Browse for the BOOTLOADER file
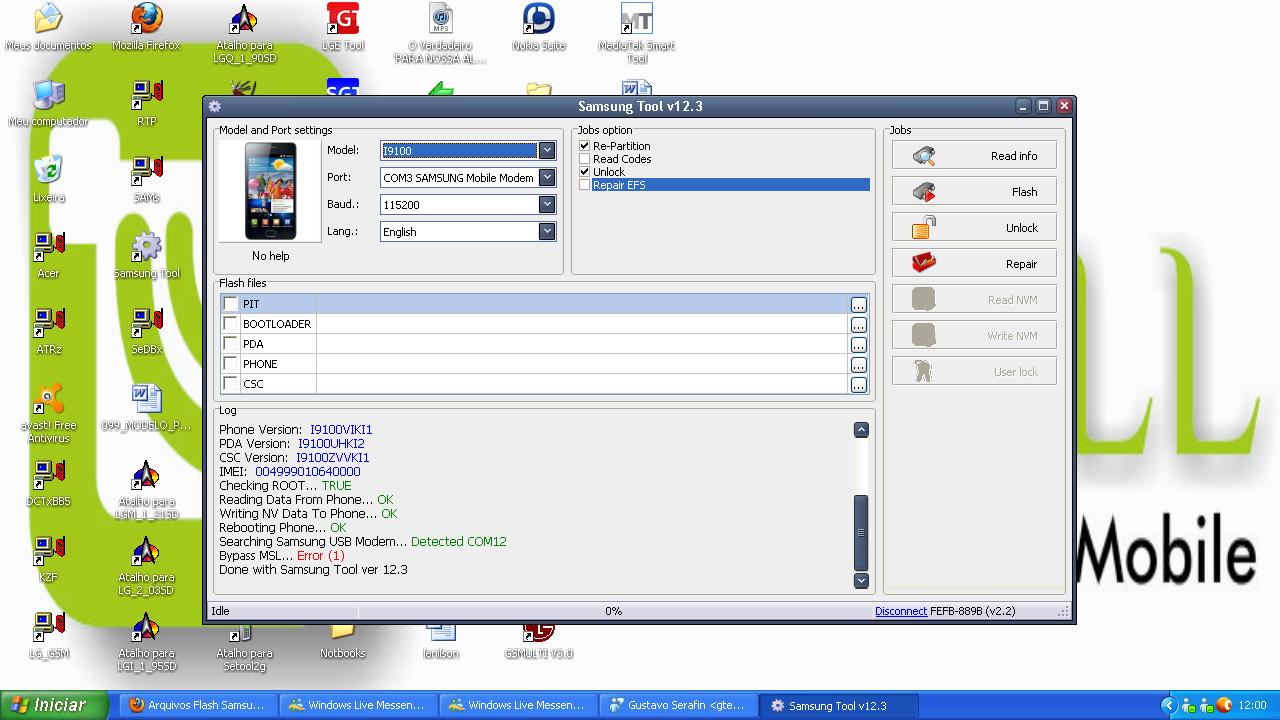Viewport: 1280px width, 720px height. coord(859,325)
